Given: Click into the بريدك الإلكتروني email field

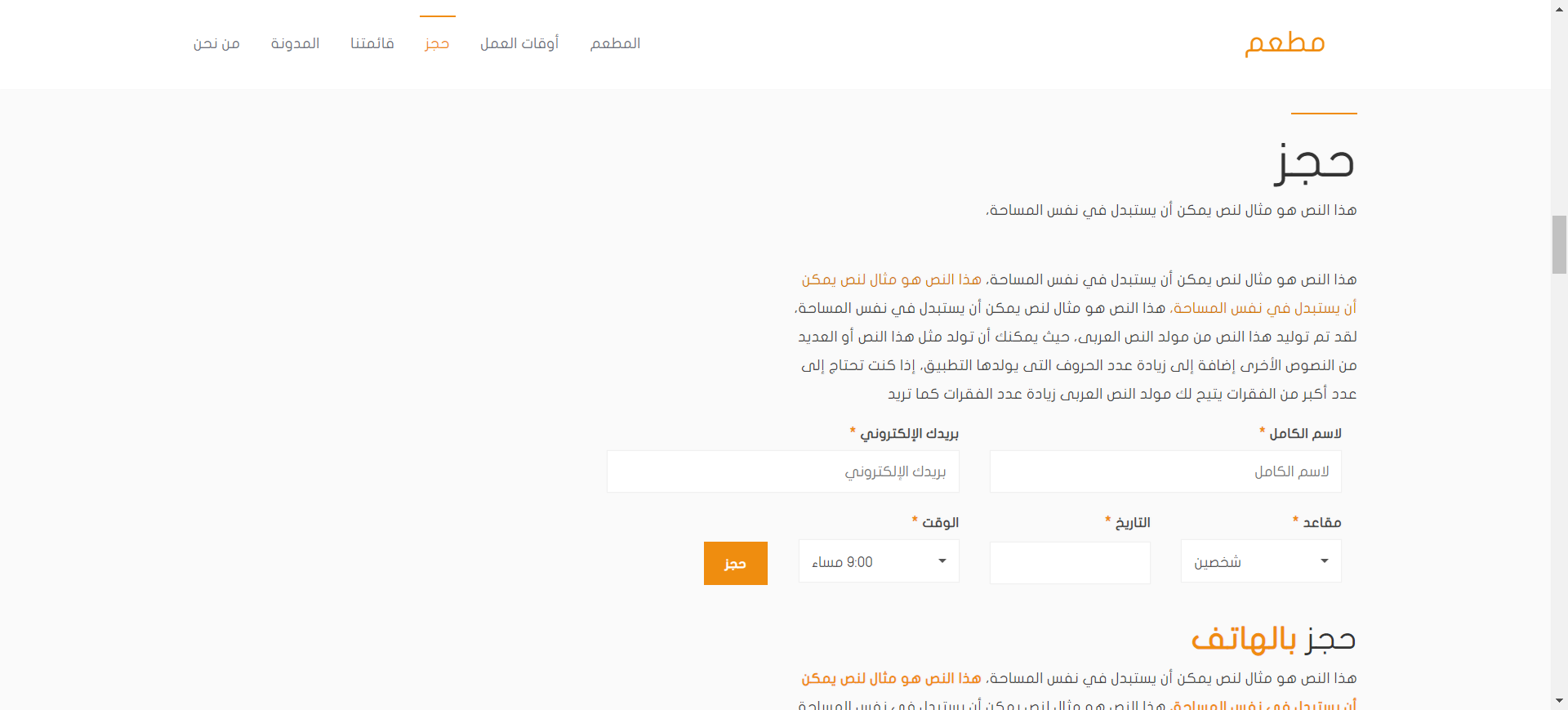Looking at the screenshot, I should coord(782,471).
